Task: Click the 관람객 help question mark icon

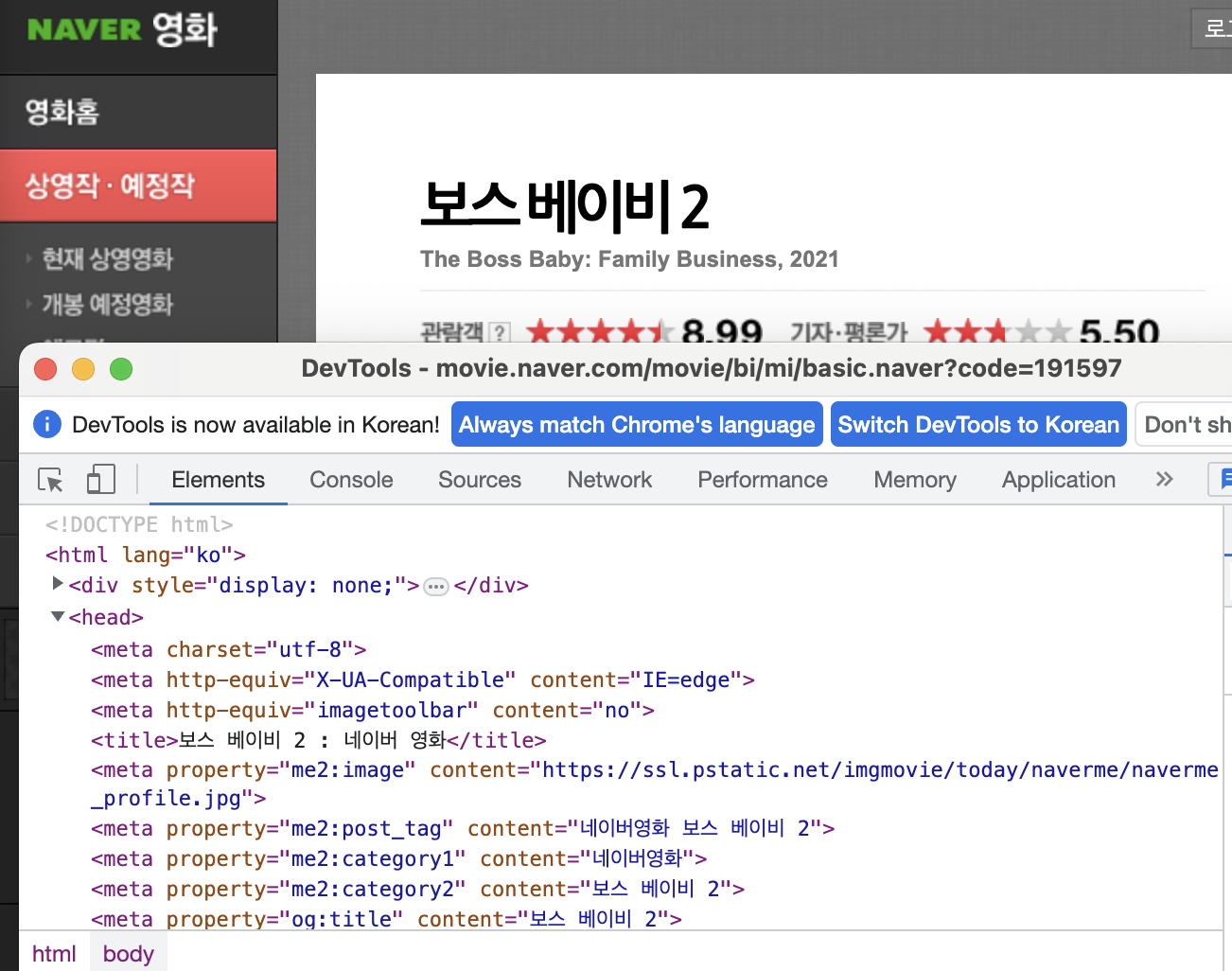Action: pos(501,332)
